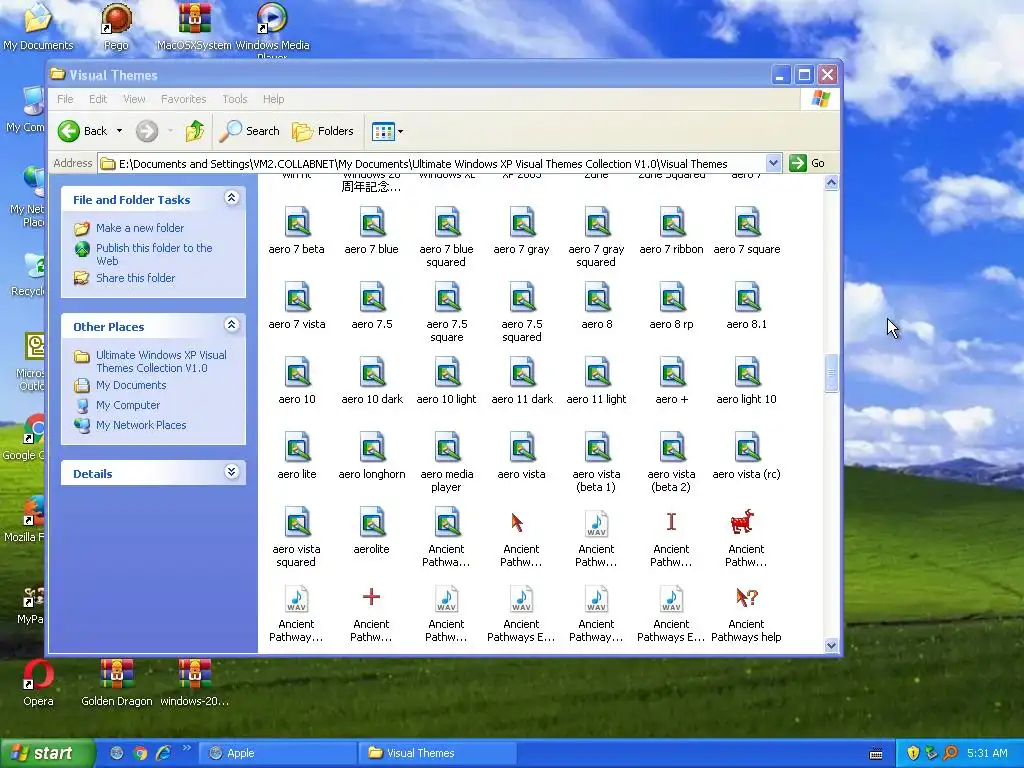1024x768 pixels.
Task: Click the scroll up arrow
Action: [831, 183]
